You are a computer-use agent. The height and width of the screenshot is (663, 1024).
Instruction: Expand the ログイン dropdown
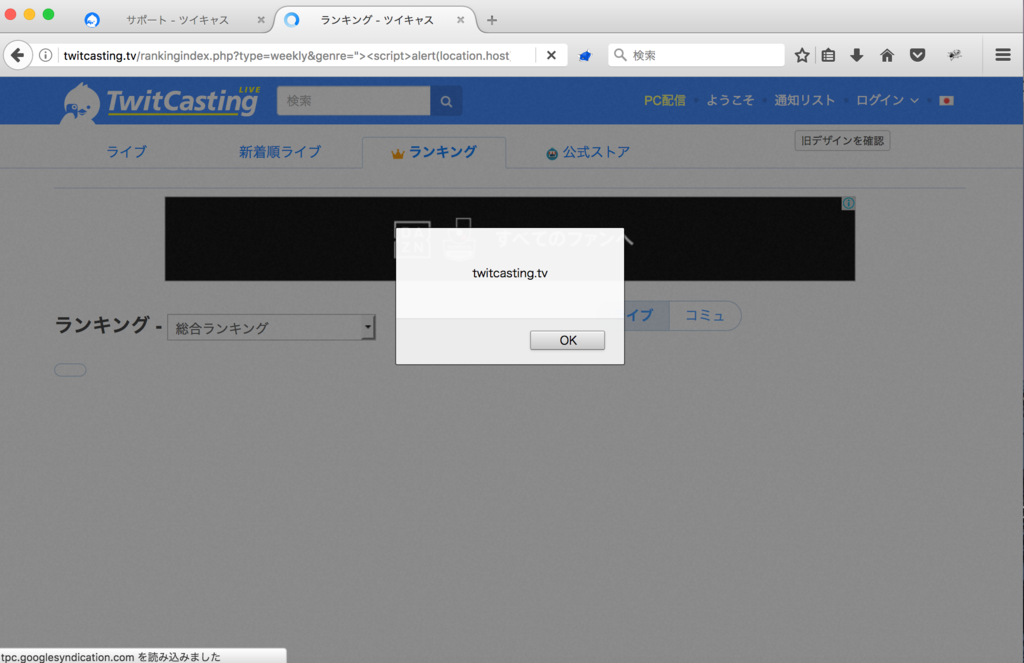point(888,101)
